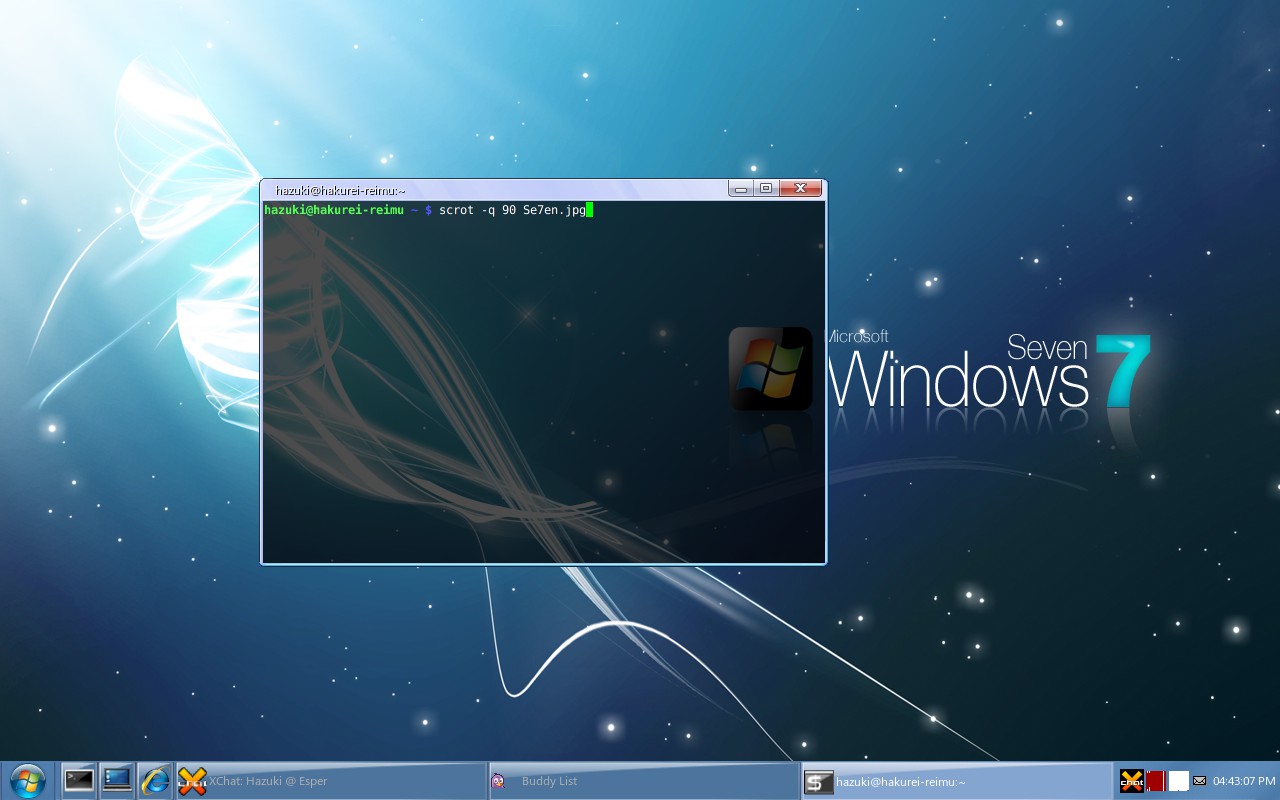Click the hazuki@hakurei-reimu green prompt text
This screenshot has width=1280, height=800.
tap(335, 210)
